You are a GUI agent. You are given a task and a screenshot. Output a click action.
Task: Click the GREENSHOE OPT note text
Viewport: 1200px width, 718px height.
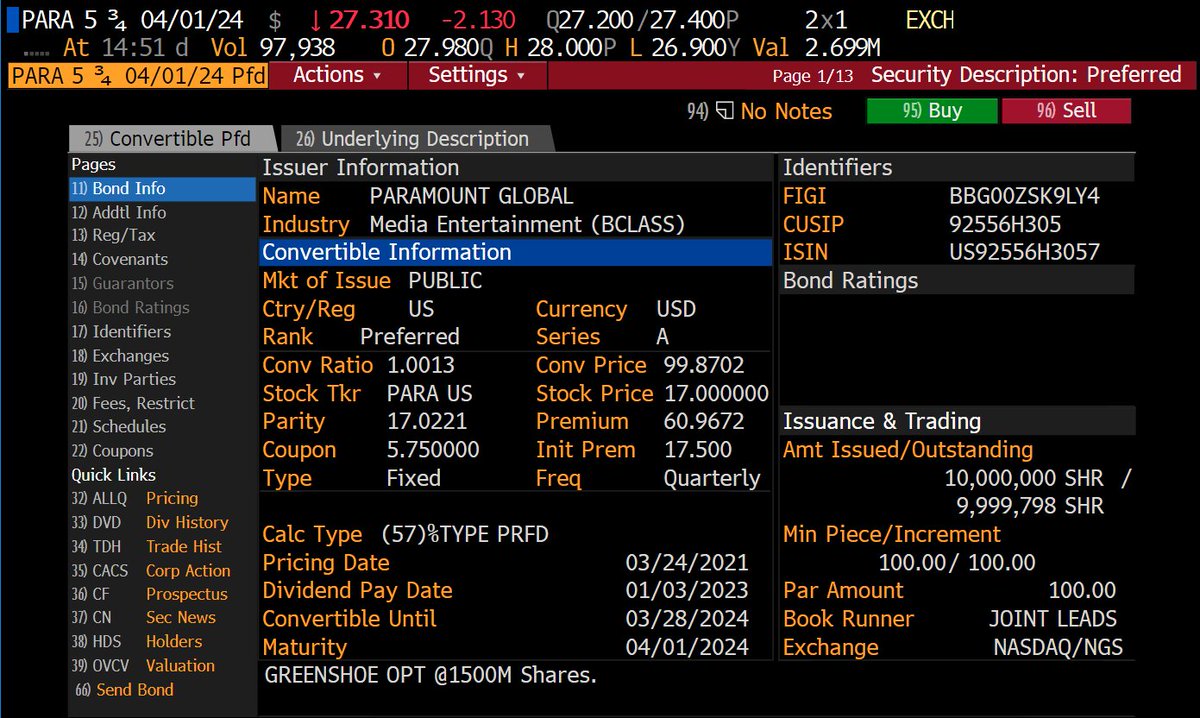click(430, 675)
